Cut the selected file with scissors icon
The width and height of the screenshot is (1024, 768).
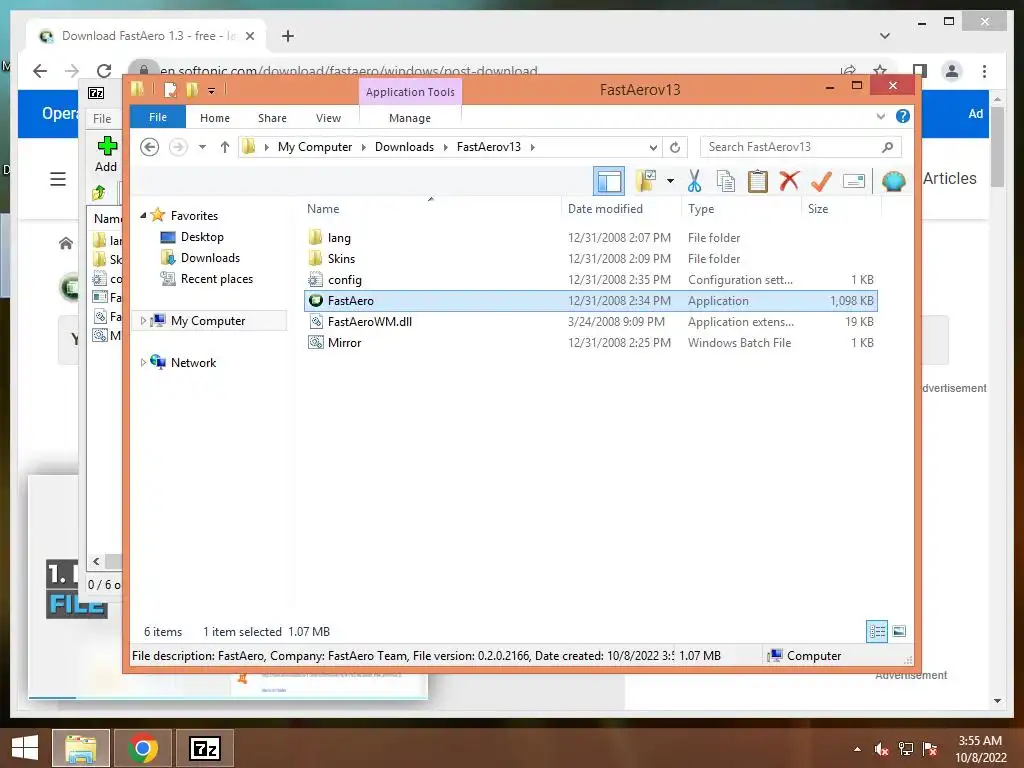(x=694, y=181)
